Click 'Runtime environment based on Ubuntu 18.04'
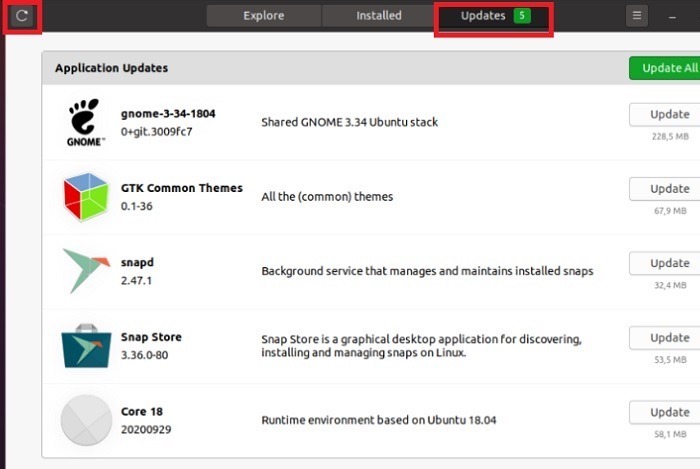The width and height of the screenshot is (700, 469). [379, 420]
